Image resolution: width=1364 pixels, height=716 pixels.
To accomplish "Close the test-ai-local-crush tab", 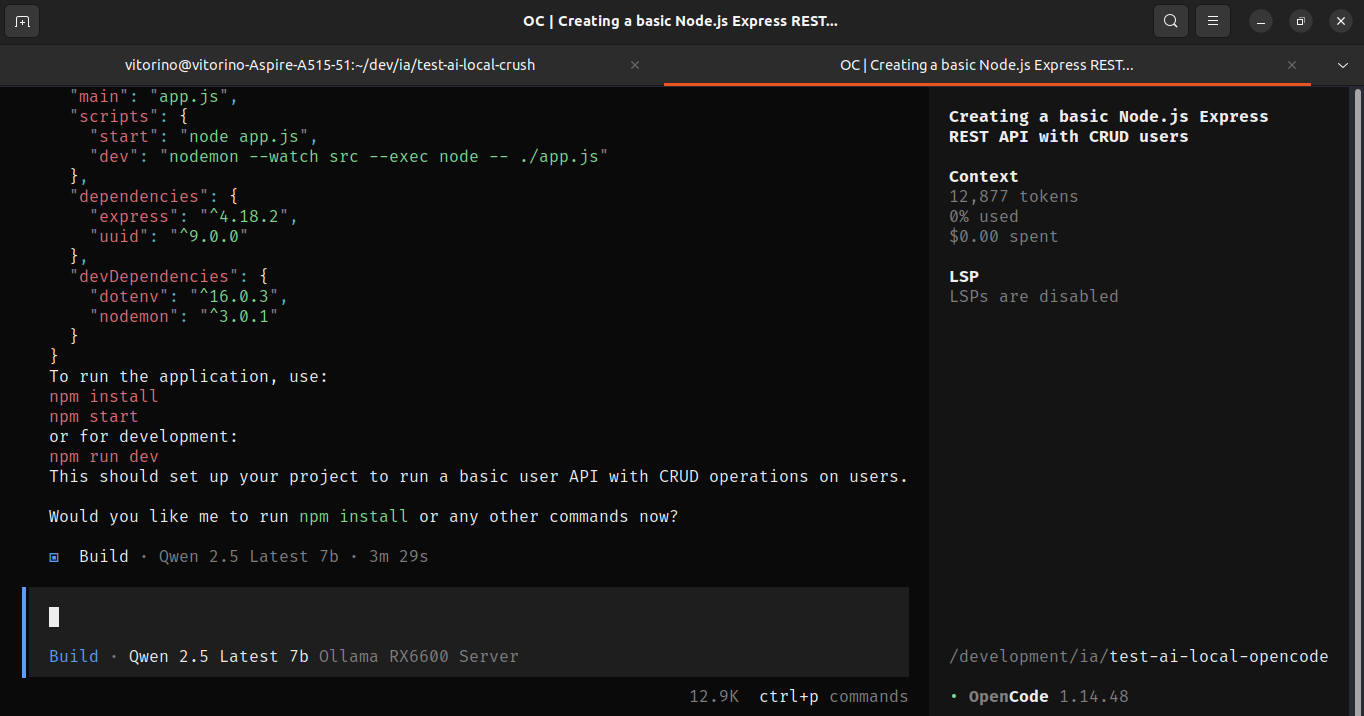I will (x=635, y=65).
